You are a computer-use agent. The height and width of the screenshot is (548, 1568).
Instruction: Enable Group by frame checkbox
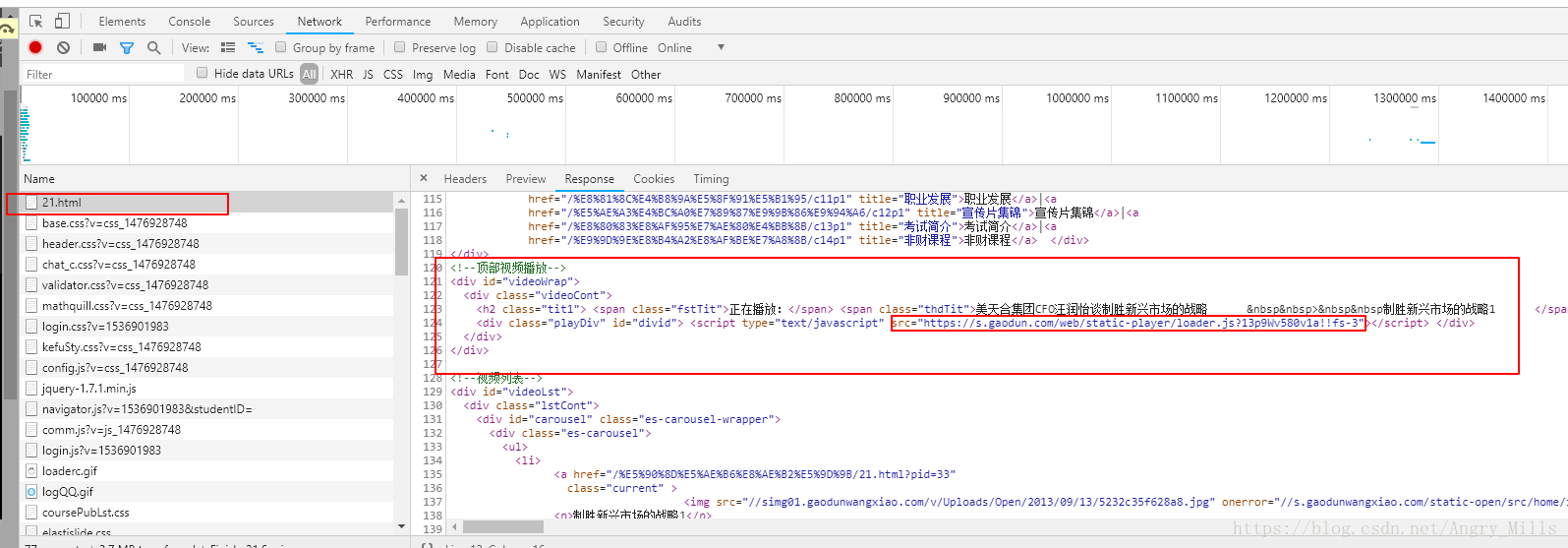pos(280,47)
